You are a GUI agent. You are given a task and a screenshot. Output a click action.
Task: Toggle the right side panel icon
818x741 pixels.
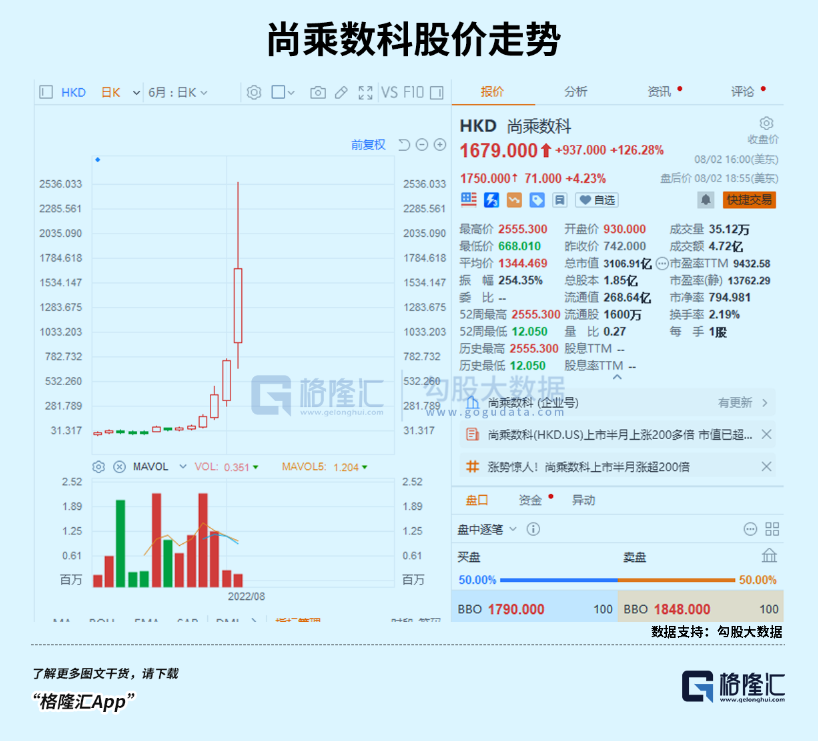click(x=437, y=92)
